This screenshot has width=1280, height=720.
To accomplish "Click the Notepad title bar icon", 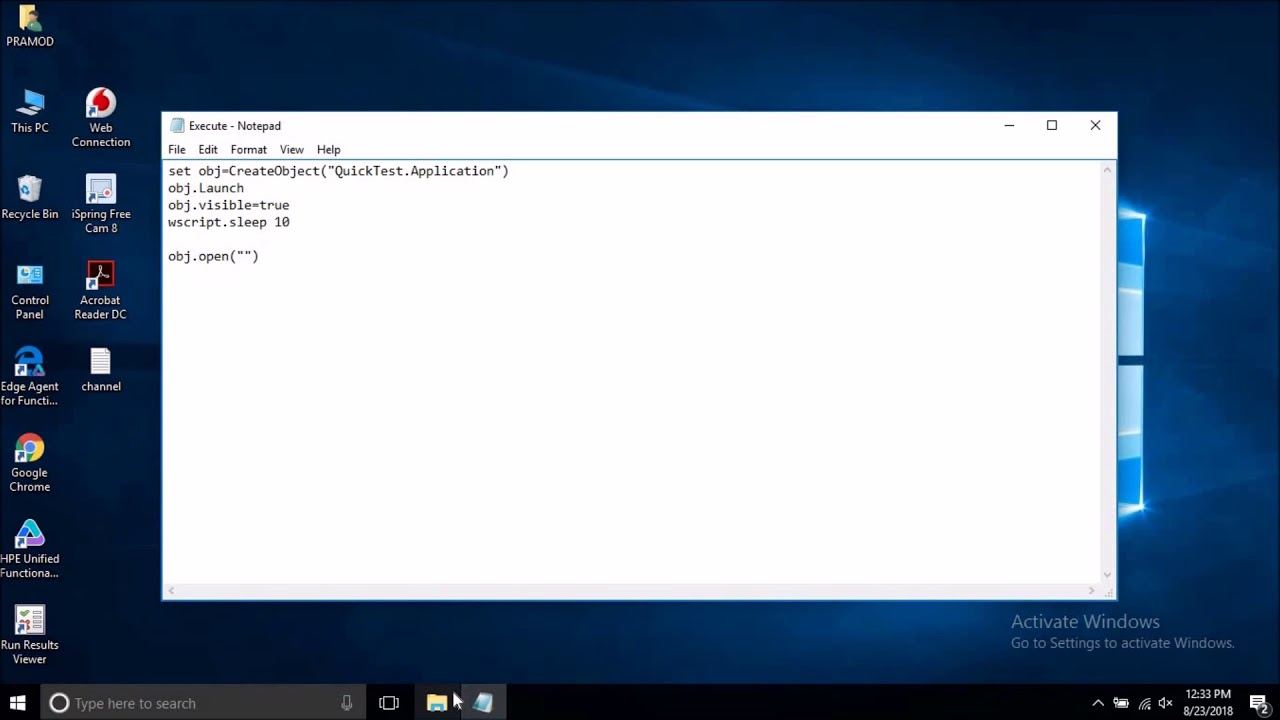I will coord(177,126).
